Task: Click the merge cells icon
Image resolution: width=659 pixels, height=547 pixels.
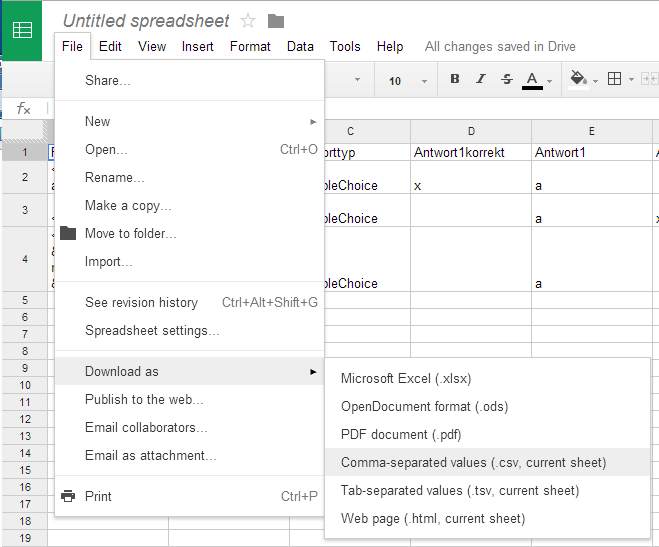Action: click(x=649, y=79)
